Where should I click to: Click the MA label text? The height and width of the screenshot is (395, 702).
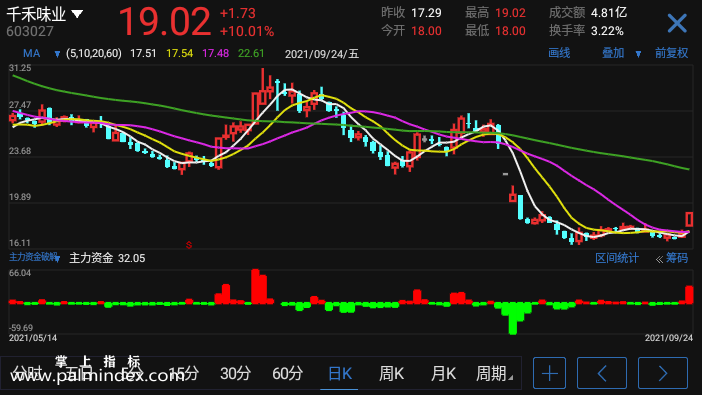(x=31, y=54)
